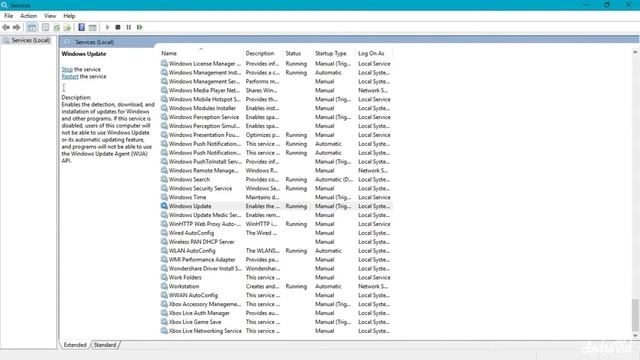Click the Windows Search service gear icon
Image resolution: width=640 pixels, height=360 pixels.
click(x=164, y=179)
